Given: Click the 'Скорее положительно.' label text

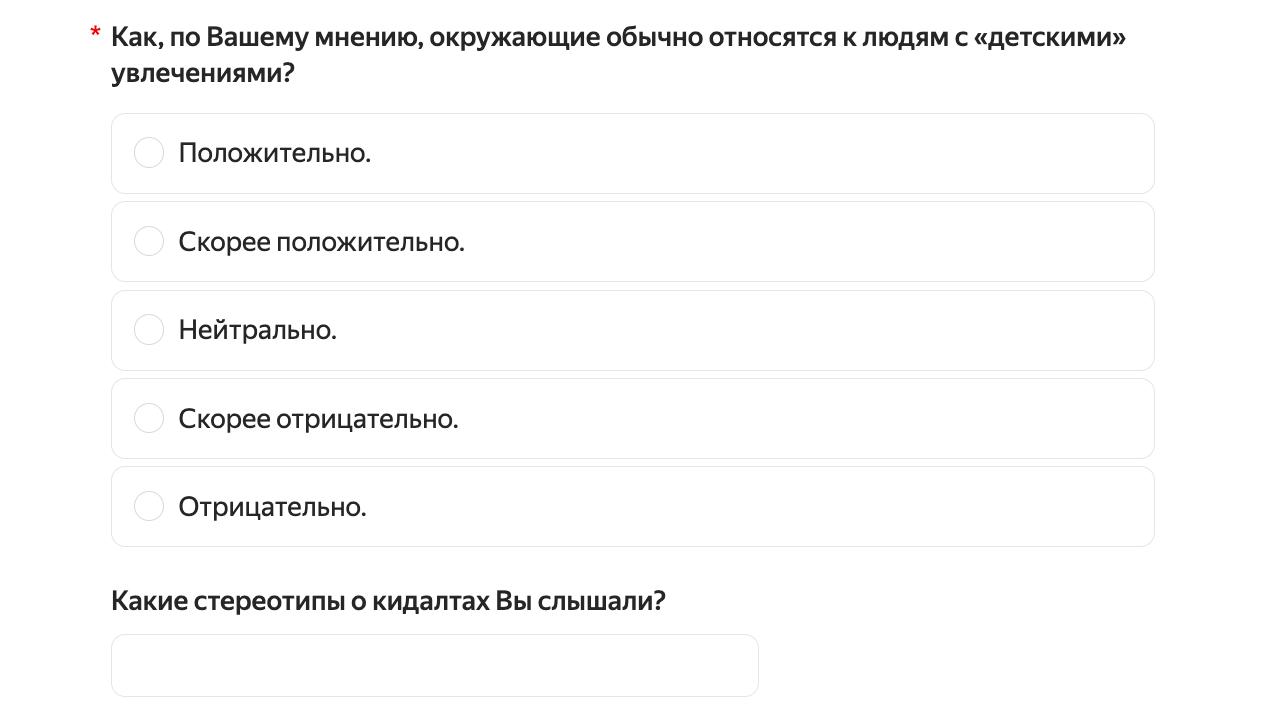Looking at the screenshot, I should point(322,242).
